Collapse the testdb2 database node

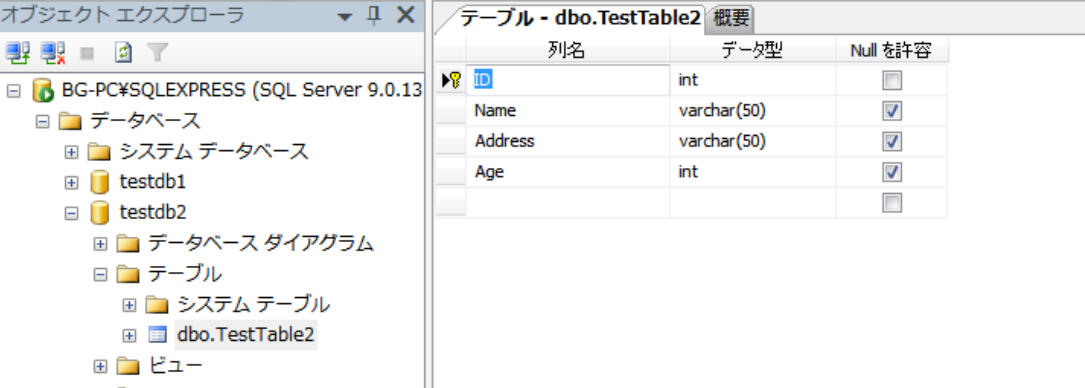click(x=71, y=213)
